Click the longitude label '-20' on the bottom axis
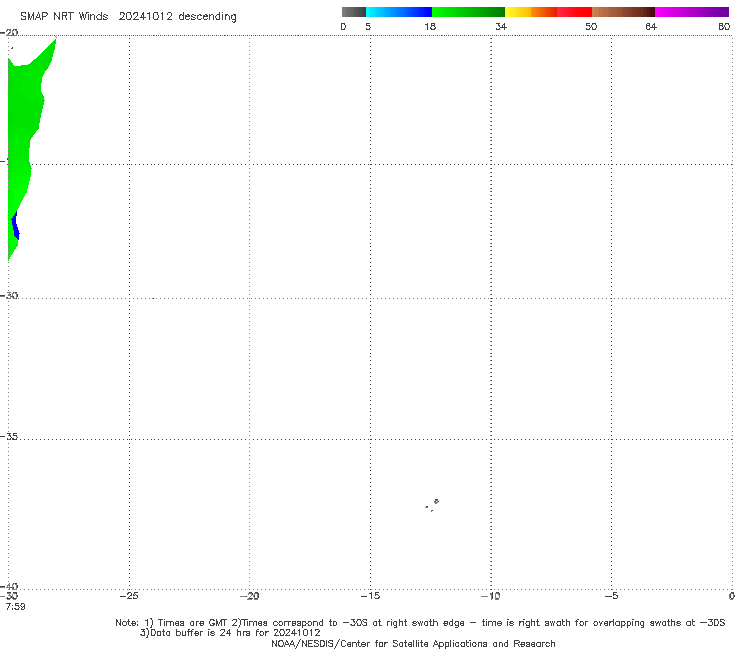 249,596
